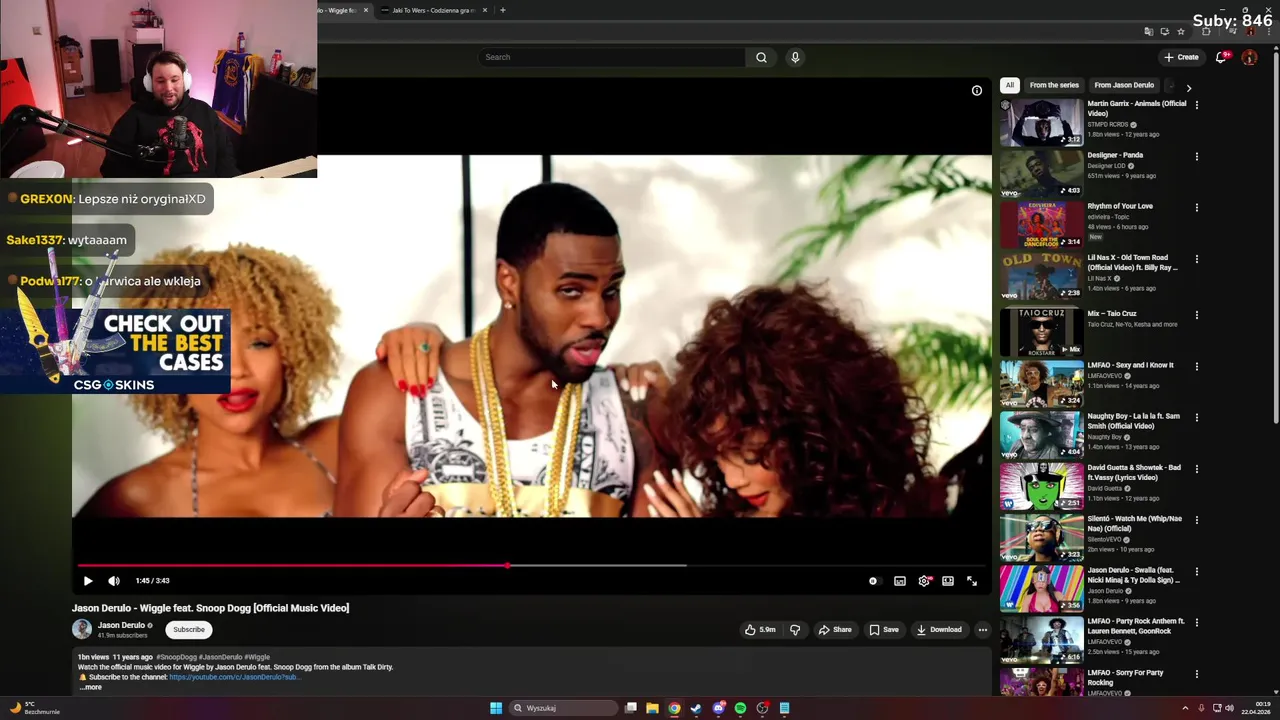Turn on subtitles/captions button
Image resolution: width=1280 pixels, height=720 pixels.
[900, 581]
